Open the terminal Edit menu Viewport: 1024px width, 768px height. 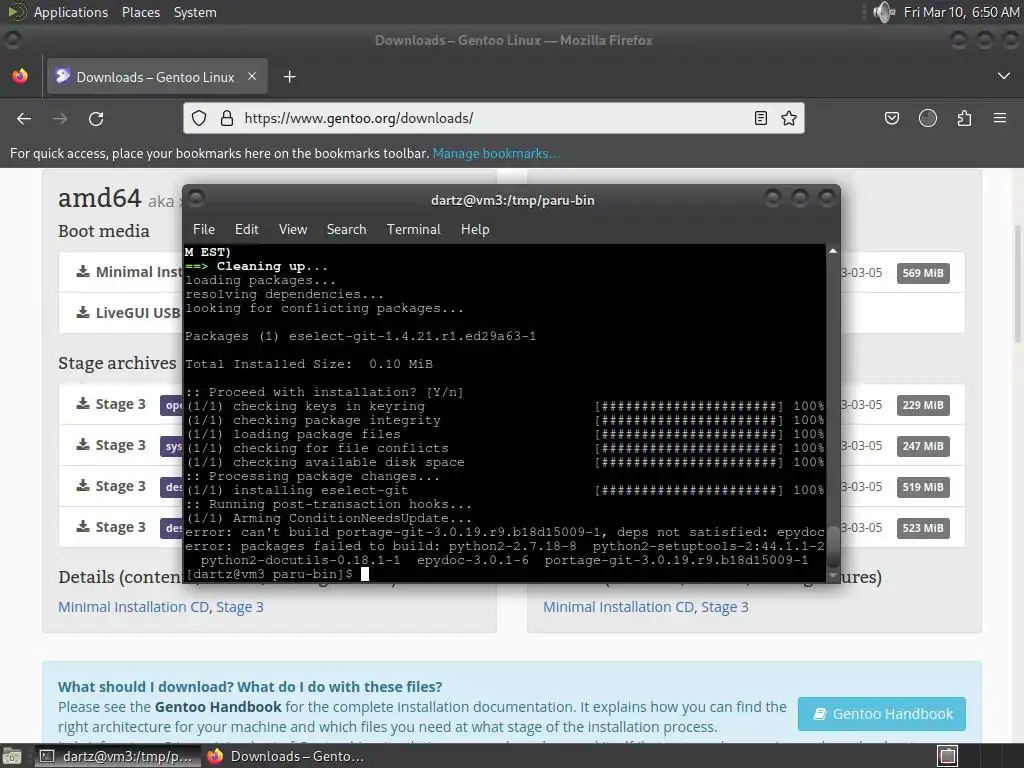(247, 229)
